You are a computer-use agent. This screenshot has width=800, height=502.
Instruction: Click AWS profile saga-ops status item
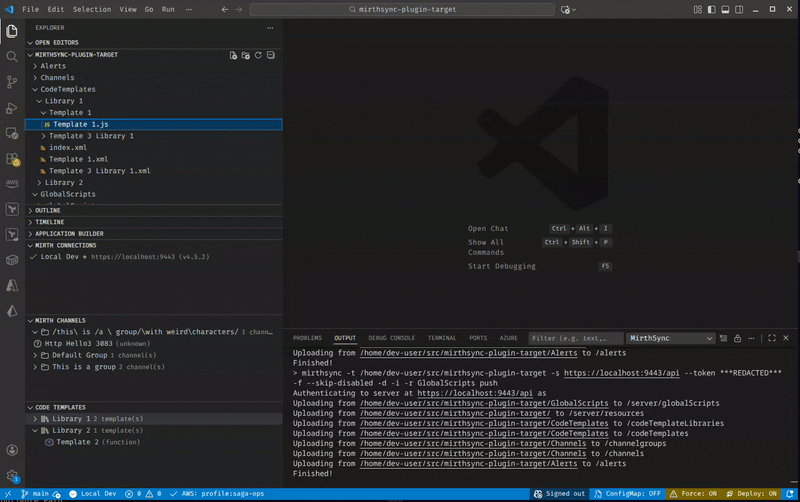pos(217,493)
